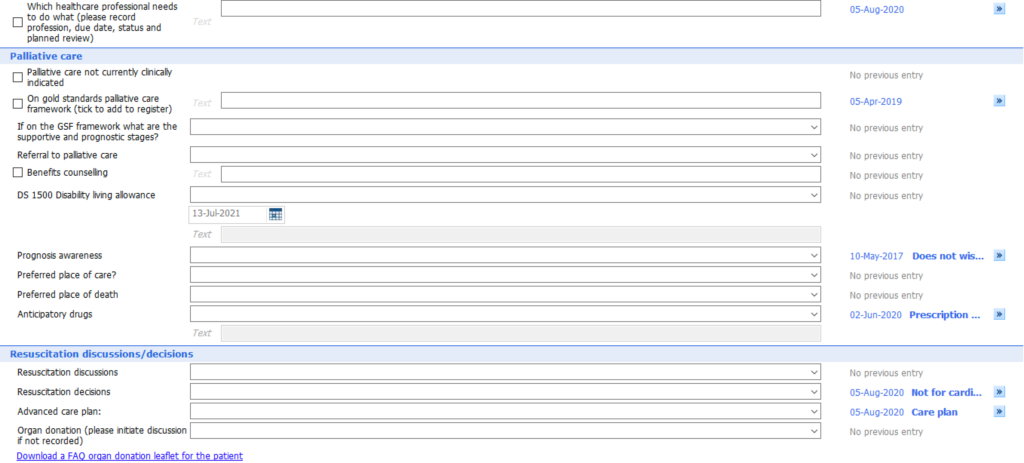Screen dimensions: 1024x463
Task: Click history arrow beside Prescription anticipatory drugs entry
Action: coord(999,314)
